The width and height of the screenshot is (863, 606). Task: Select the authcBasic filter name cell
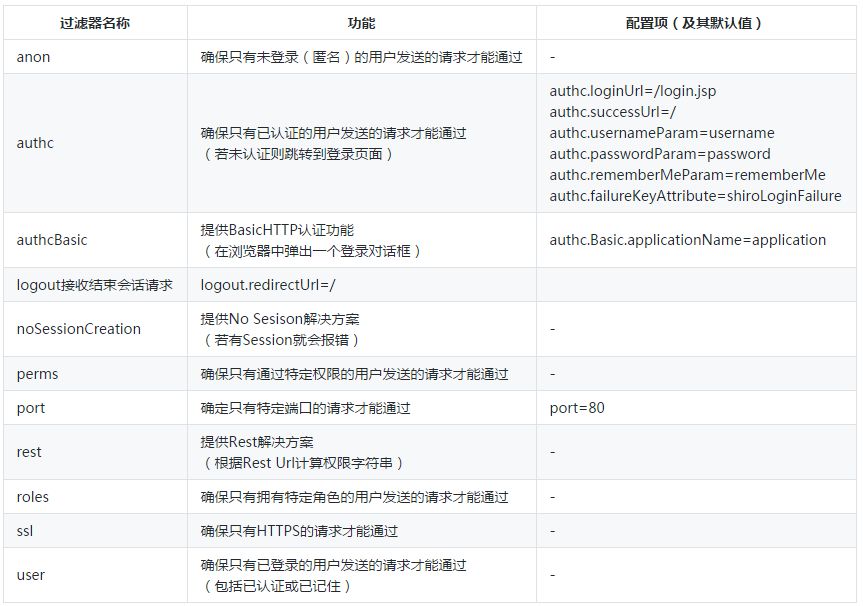(x=95, y=240)
